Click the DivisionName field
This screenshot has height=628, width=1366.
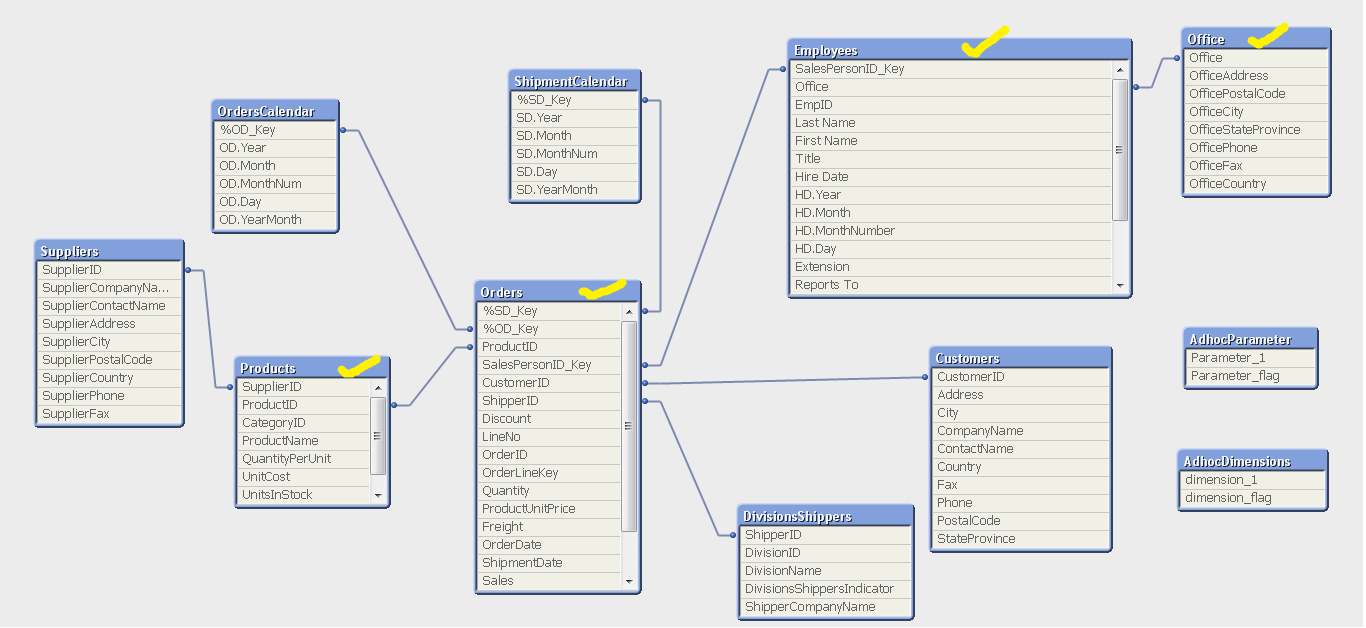point(826,570)
